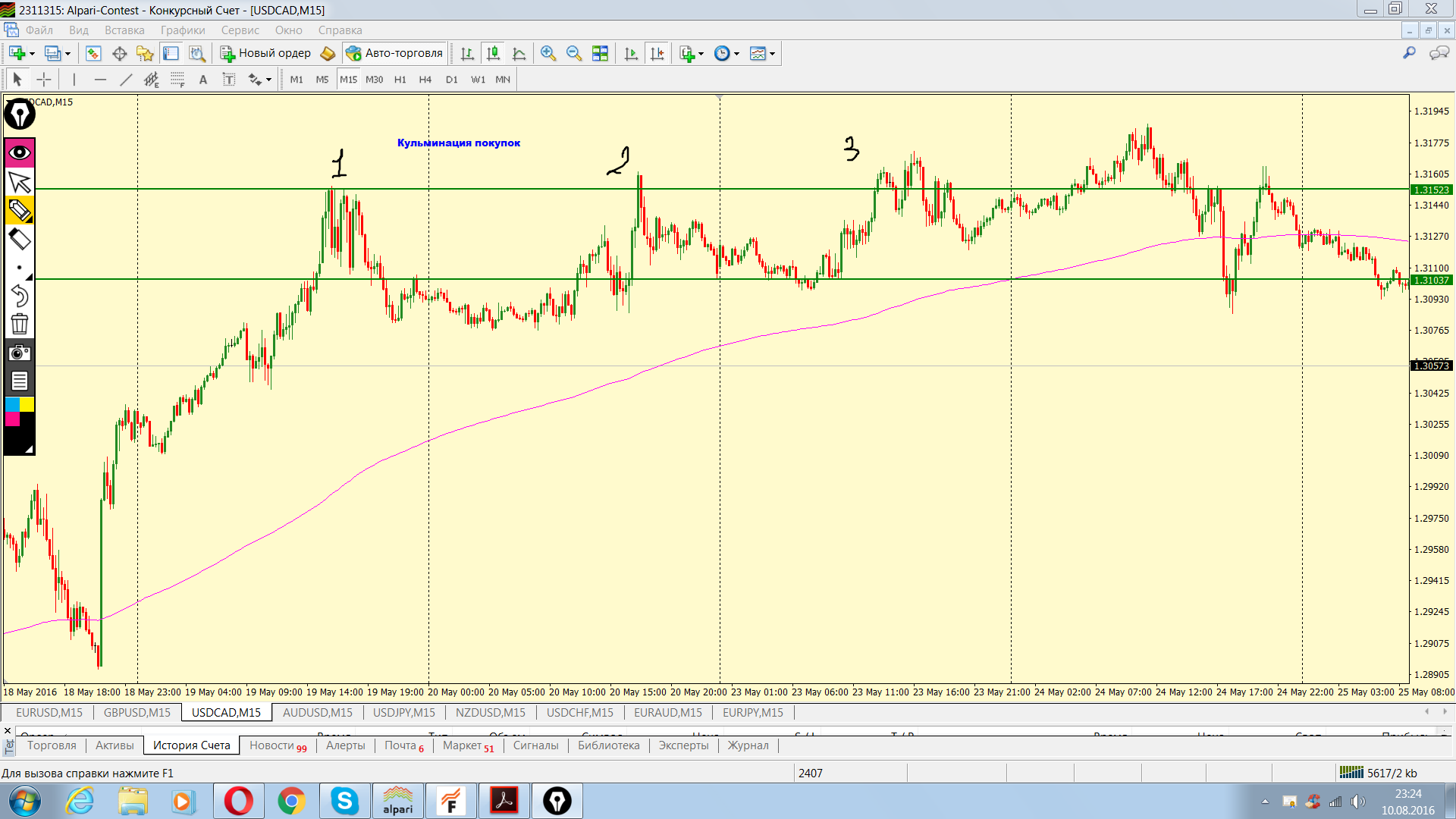Toggle the eye visibility button in drawing toolbar
The height and width of the screenshot is (819, 1456).
point(20,152)
